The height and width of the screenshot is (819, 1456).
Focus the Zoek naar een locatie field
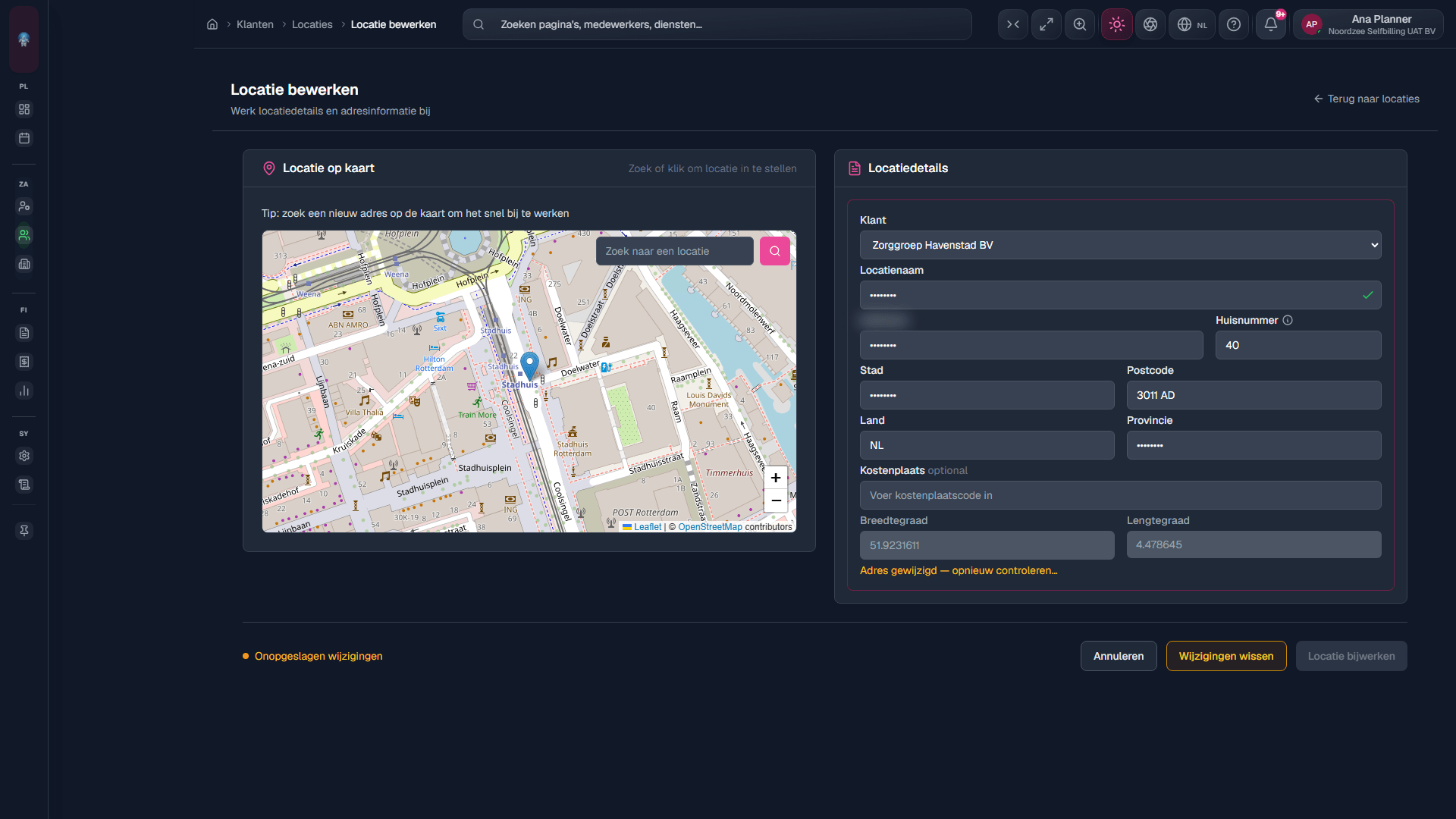click(x=674, y=251)
